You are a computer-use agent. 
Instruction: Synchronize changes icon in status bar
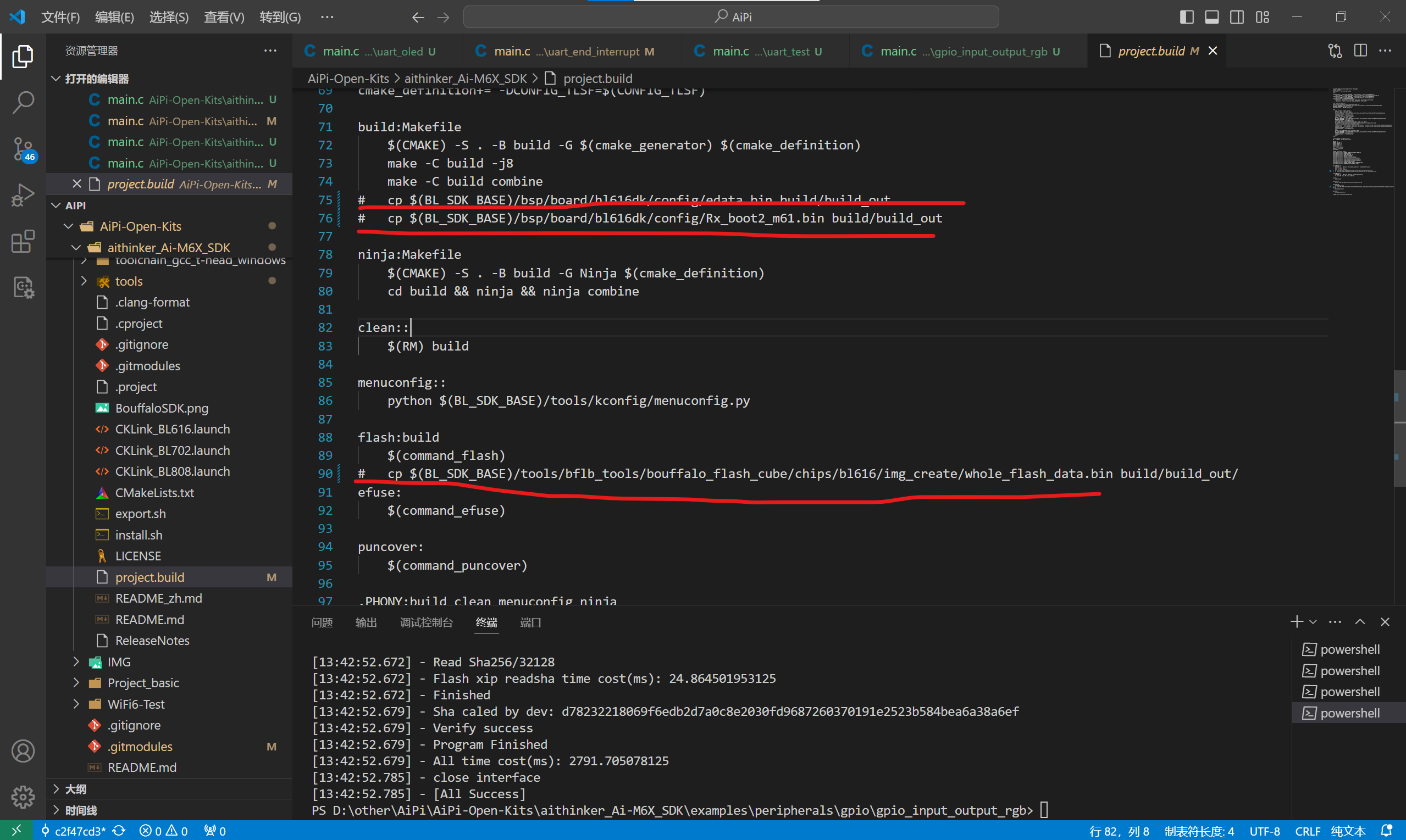point(119,831)
